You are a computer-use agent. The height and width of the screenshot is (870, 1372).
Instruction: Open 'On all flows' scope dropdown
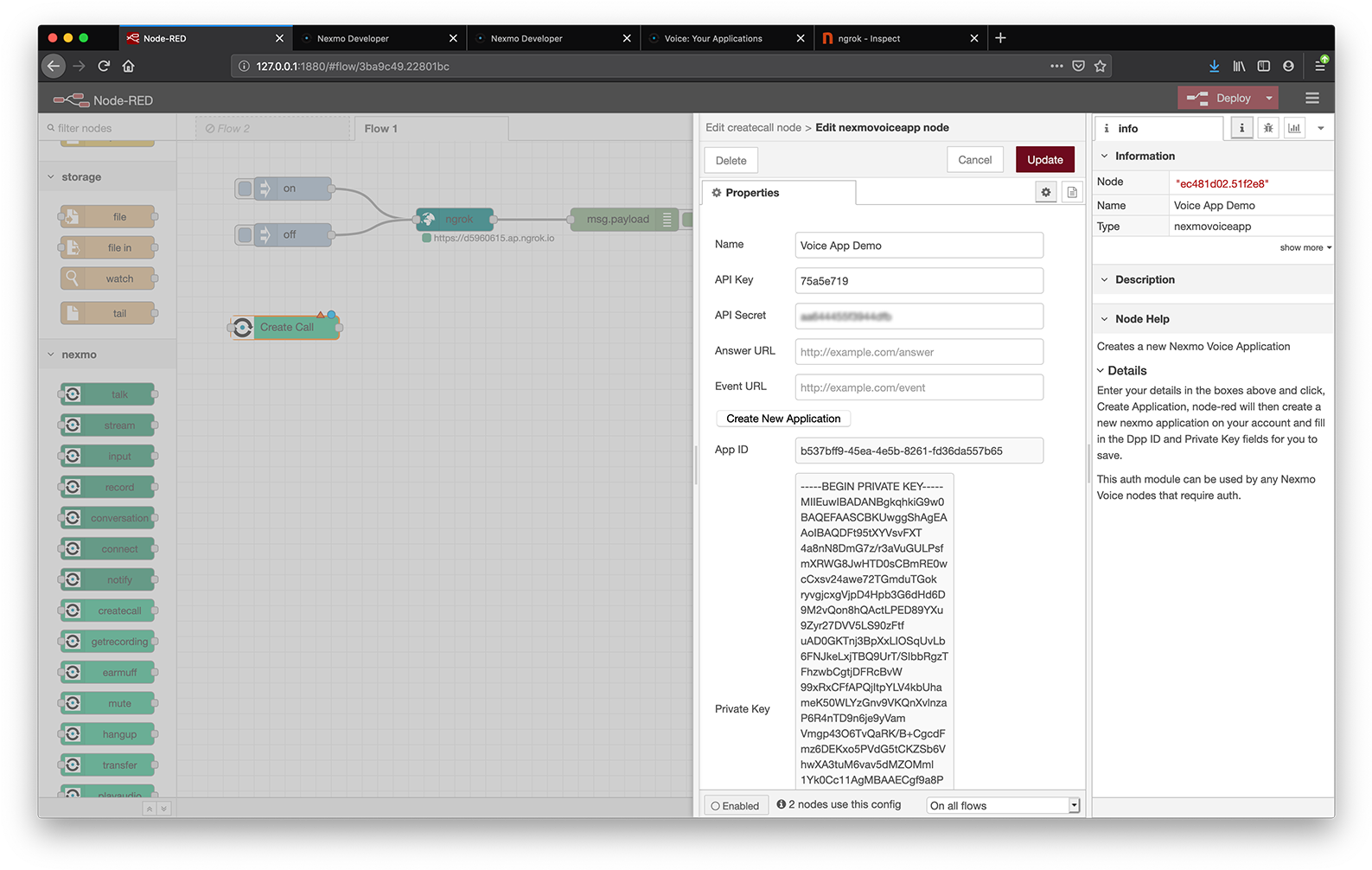(x=1004, y=805)
